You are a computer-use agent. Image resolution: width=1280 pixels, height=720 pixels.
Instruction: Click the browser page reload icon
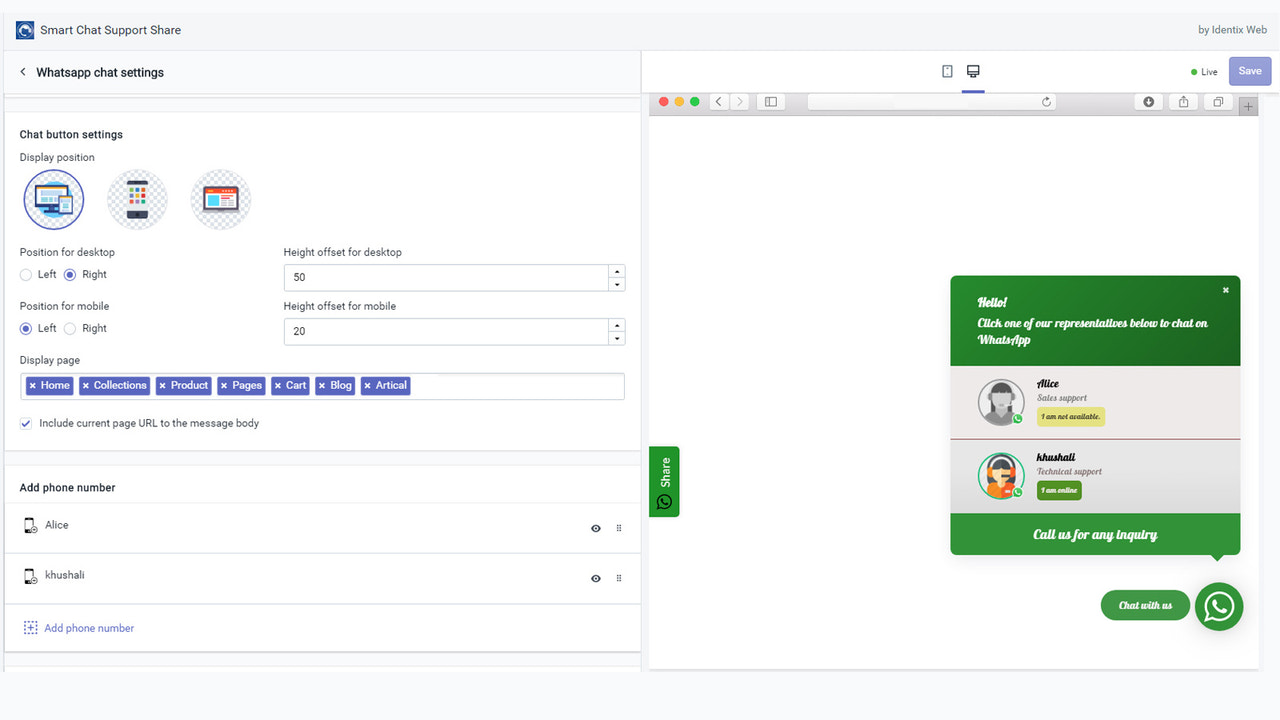click(1046, 101)
